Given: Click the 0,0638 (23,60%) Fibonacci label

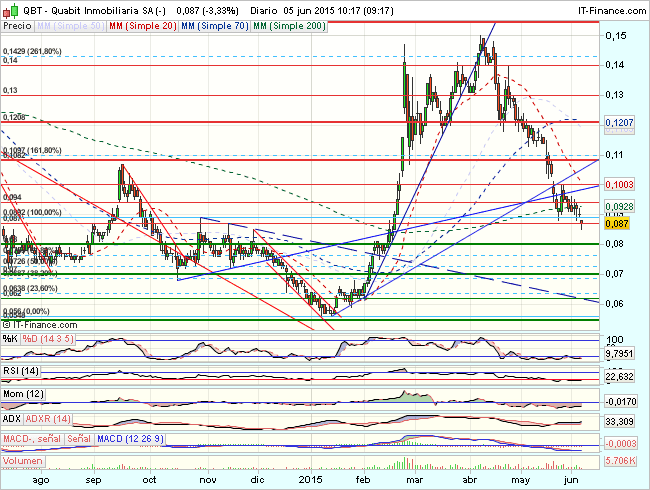Looking at the screenshot, I should [30, 288].
